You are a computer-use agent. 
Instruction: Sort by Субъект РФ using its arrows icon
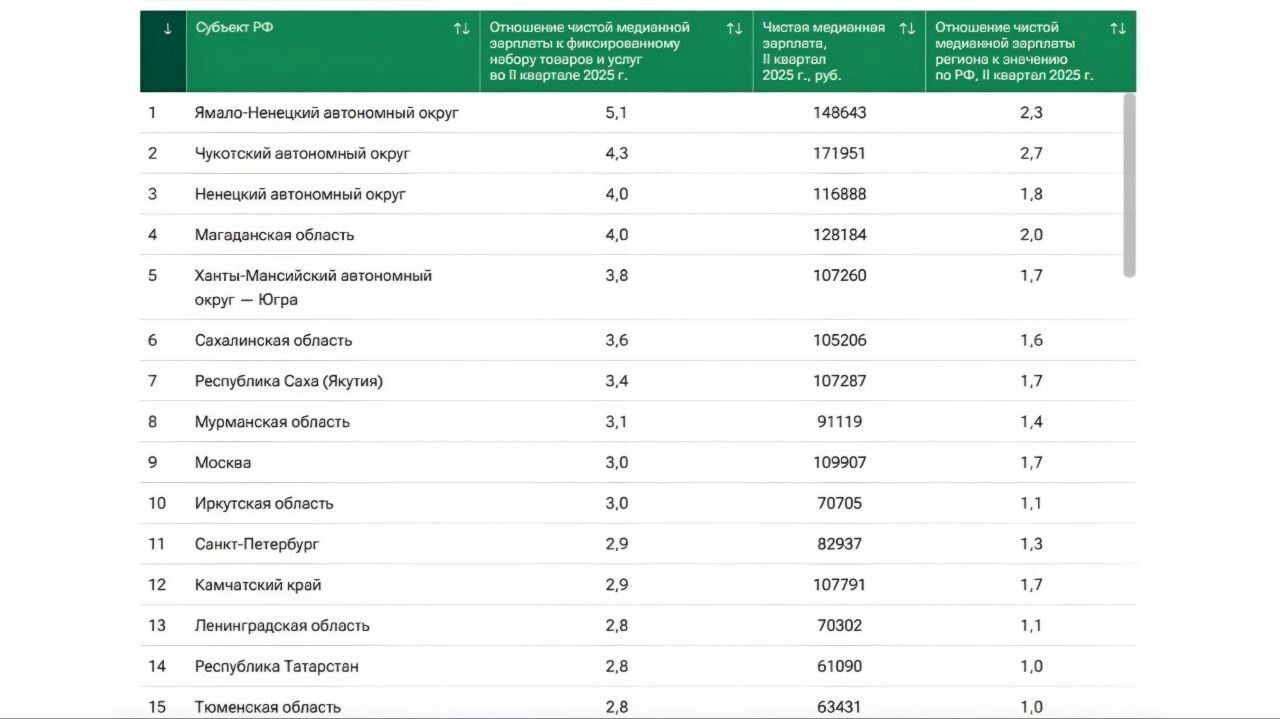461,28
